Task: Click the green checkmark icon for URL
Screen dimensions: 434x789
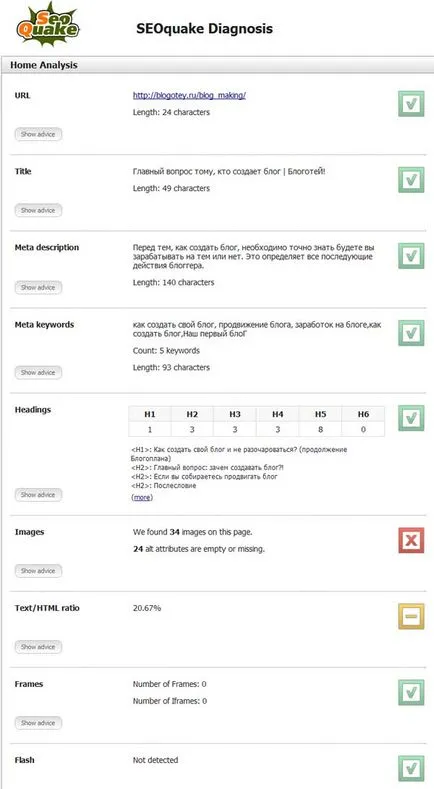Action: pyautogui.click(x=411, y=104)
